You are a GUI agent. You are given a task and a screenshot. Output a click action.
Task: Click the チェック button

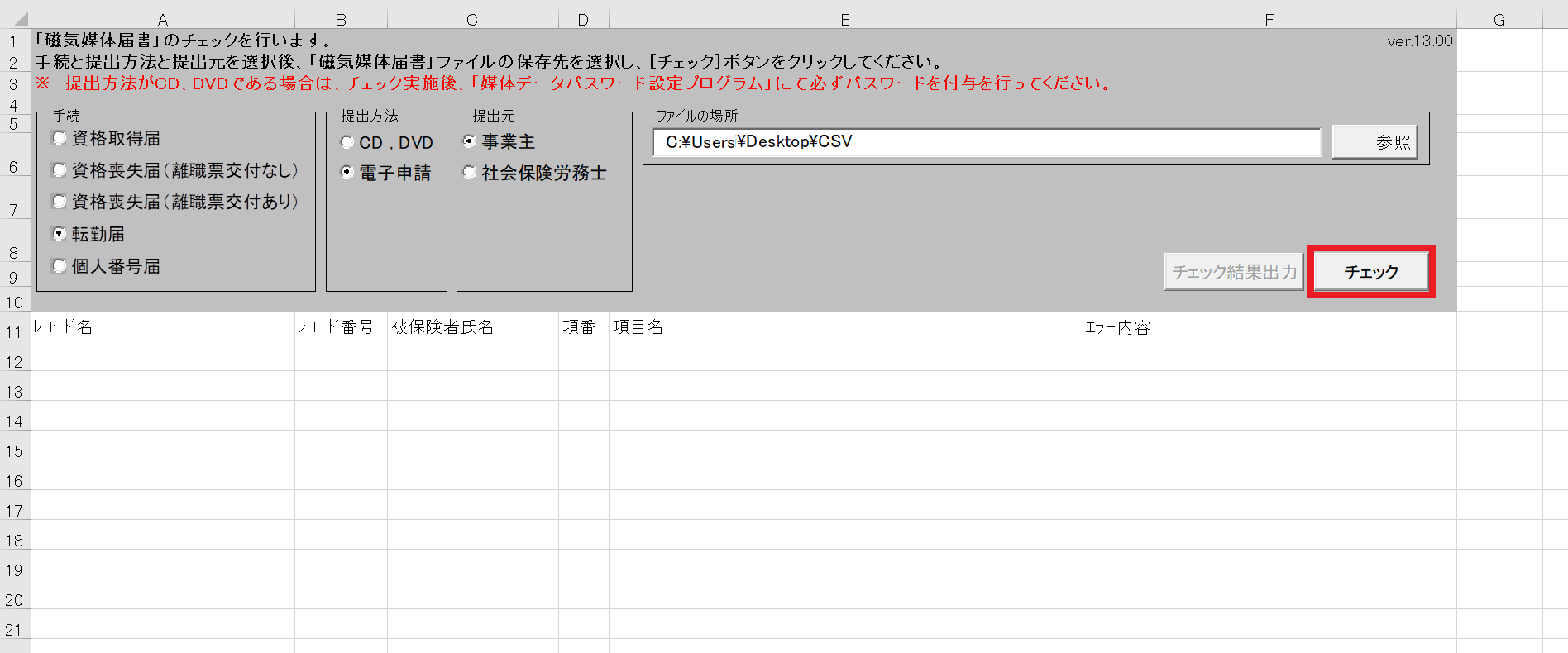(x=1371, y=272)
